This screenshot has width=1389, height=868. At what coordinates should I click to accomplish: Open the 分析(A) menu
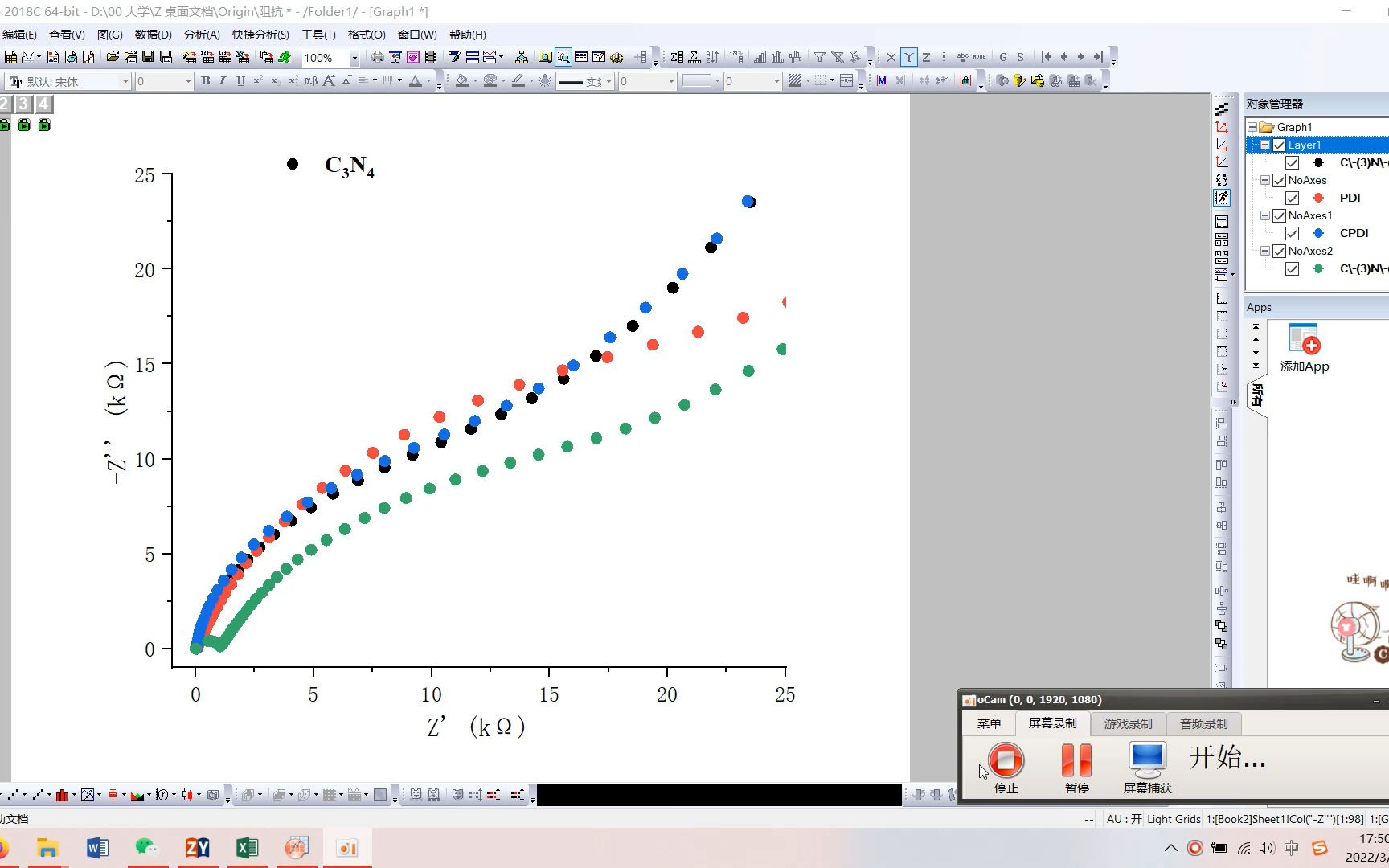tap(202, 35)
